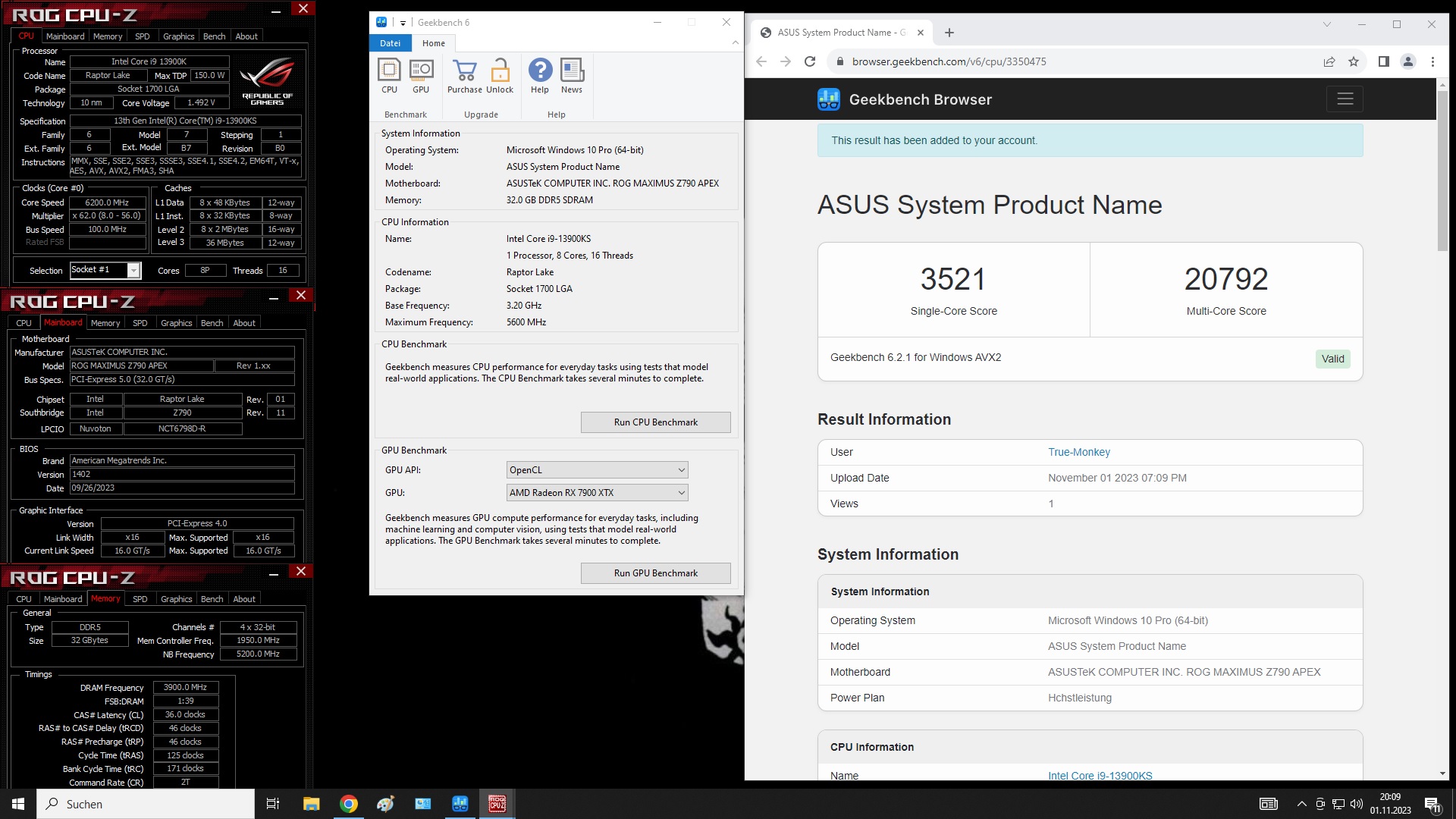Image resolution: width=1456 pixels, height=819 pixels.
Task: Open About tab in top CPU-Z window
Action: click(x=246, y=36)
